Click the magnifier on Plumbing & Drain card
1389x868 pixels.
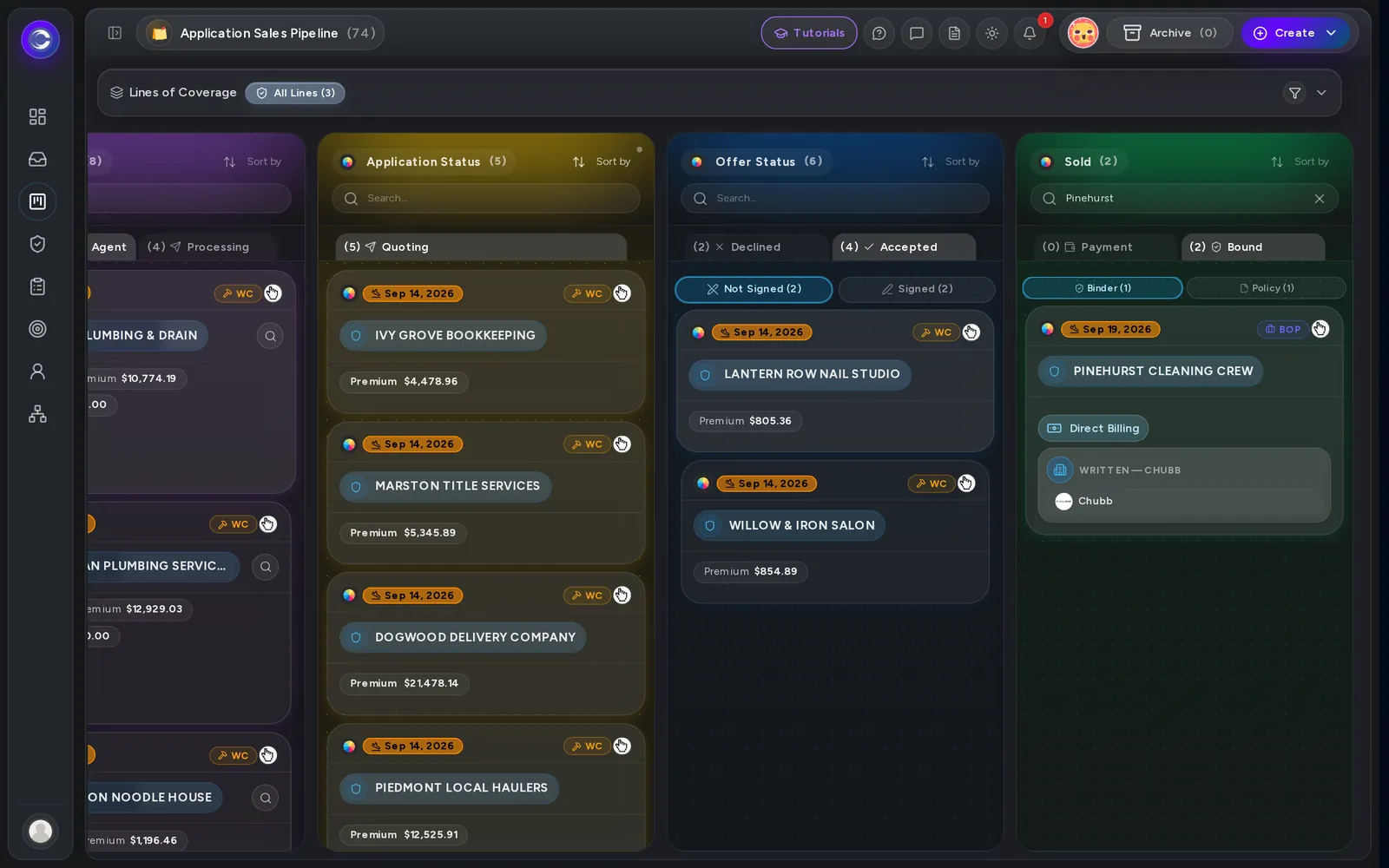pyautogui.click(x=270, y=336)
